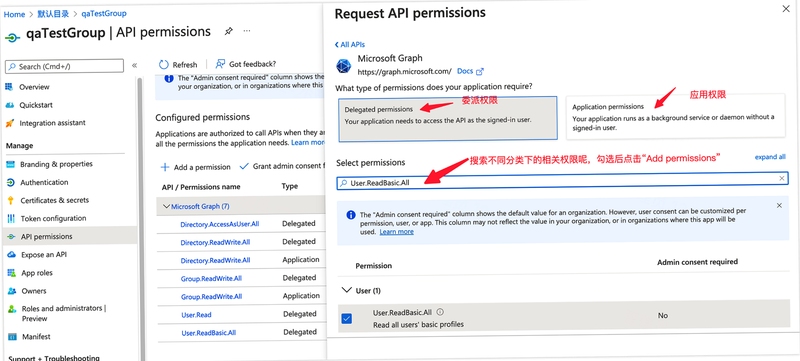Click the Owners people icon

tap(11, 291)
